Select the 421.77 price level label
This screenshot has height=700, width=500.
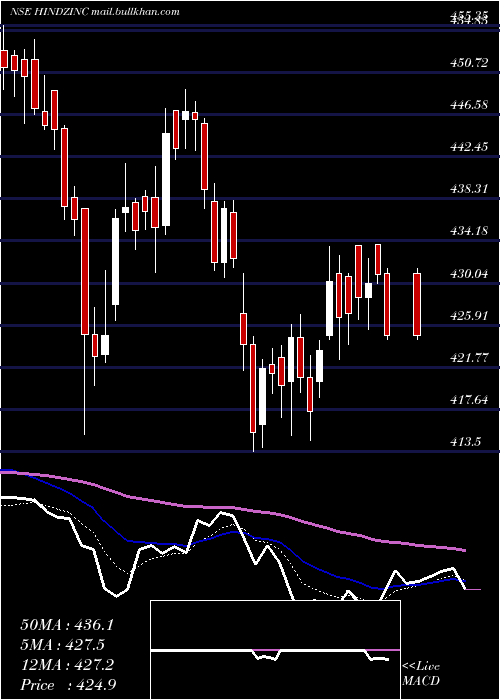point(469,358)
